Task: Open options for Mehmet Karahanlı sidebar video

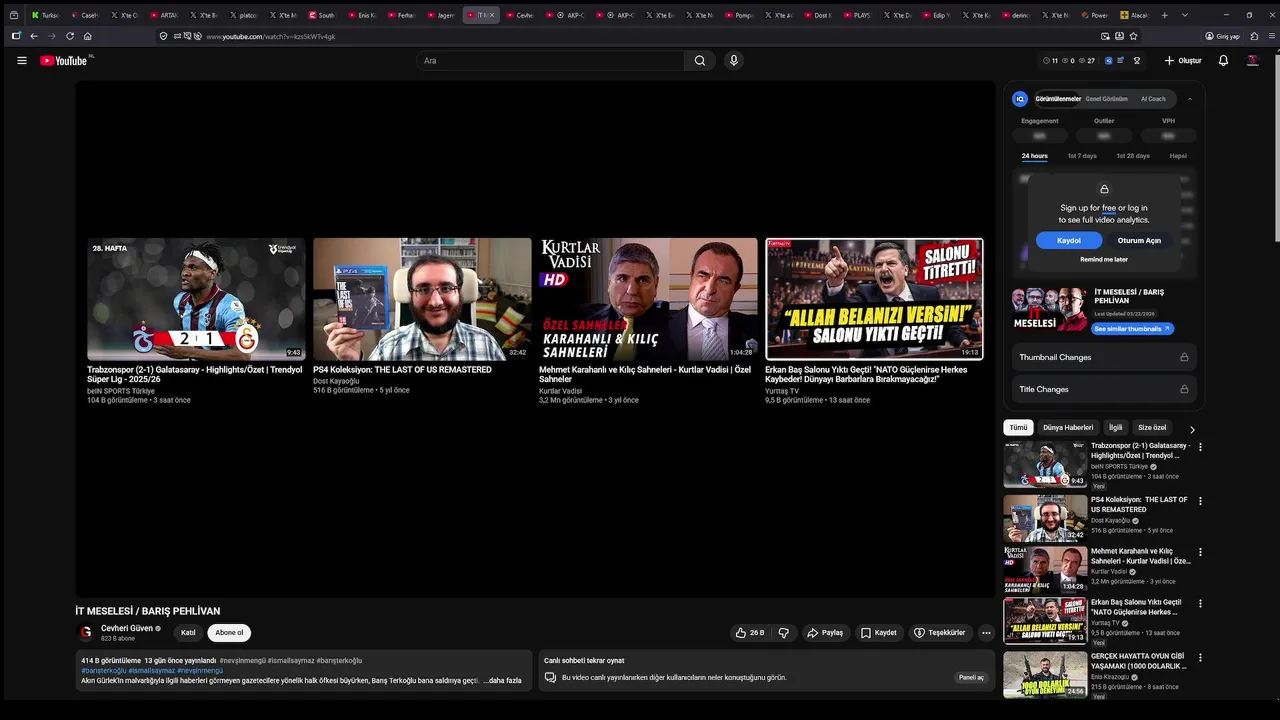Action: tap(1200, 552)
